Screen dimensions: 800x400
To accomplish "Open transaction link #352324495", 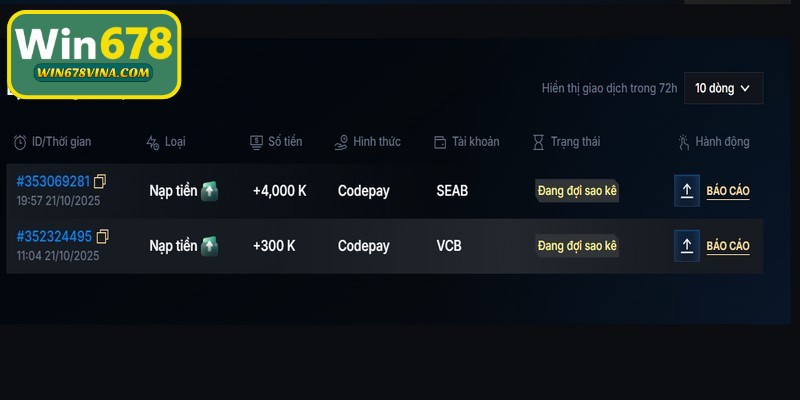I will (x=54, y=237).
